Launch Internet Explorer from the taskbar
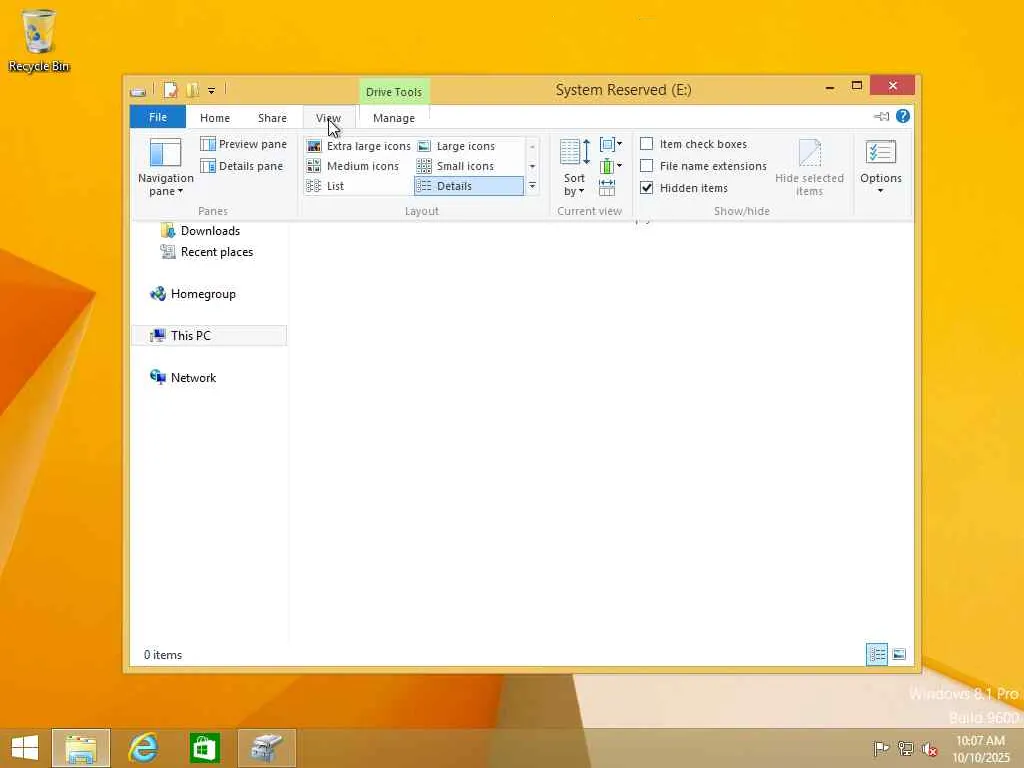The image size is (1024, 768). [142, 748]
